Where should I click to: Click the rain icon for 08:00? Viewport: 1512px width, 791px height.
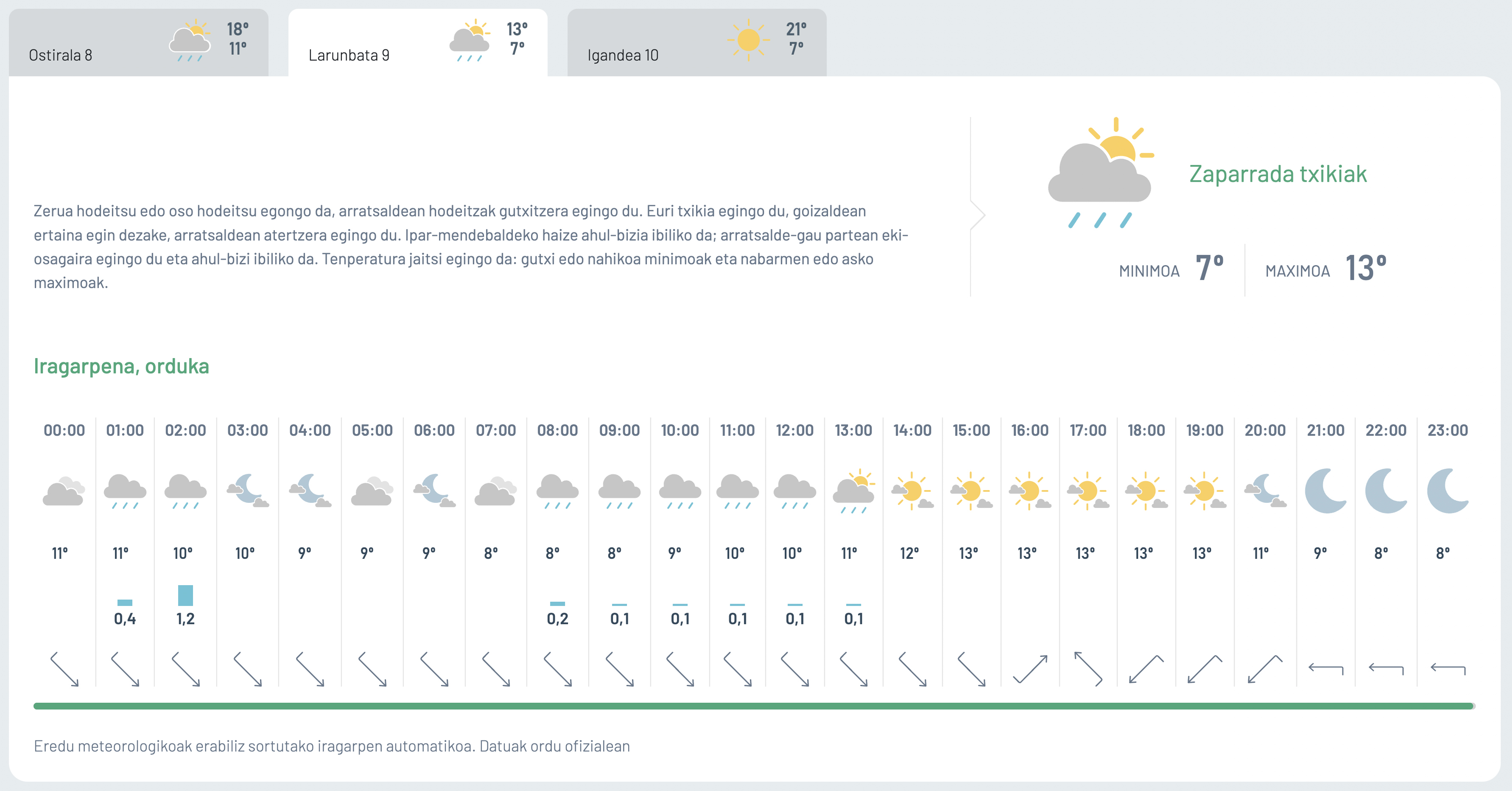pyautogui.click(x=558, y=491)
